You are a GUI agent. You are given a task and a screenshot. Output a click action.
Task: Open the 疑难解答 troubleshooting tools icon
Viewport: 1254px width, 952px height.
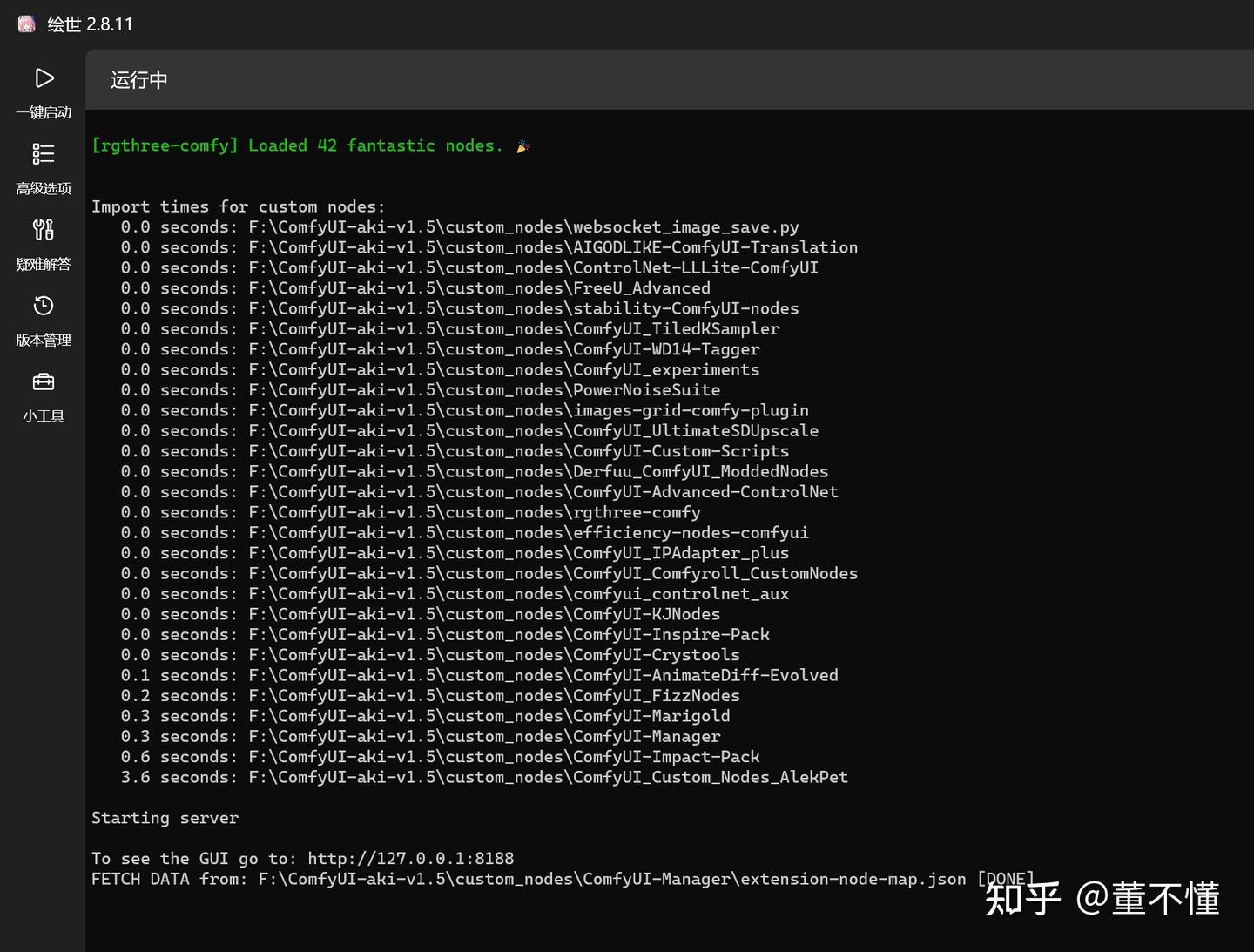44,230
